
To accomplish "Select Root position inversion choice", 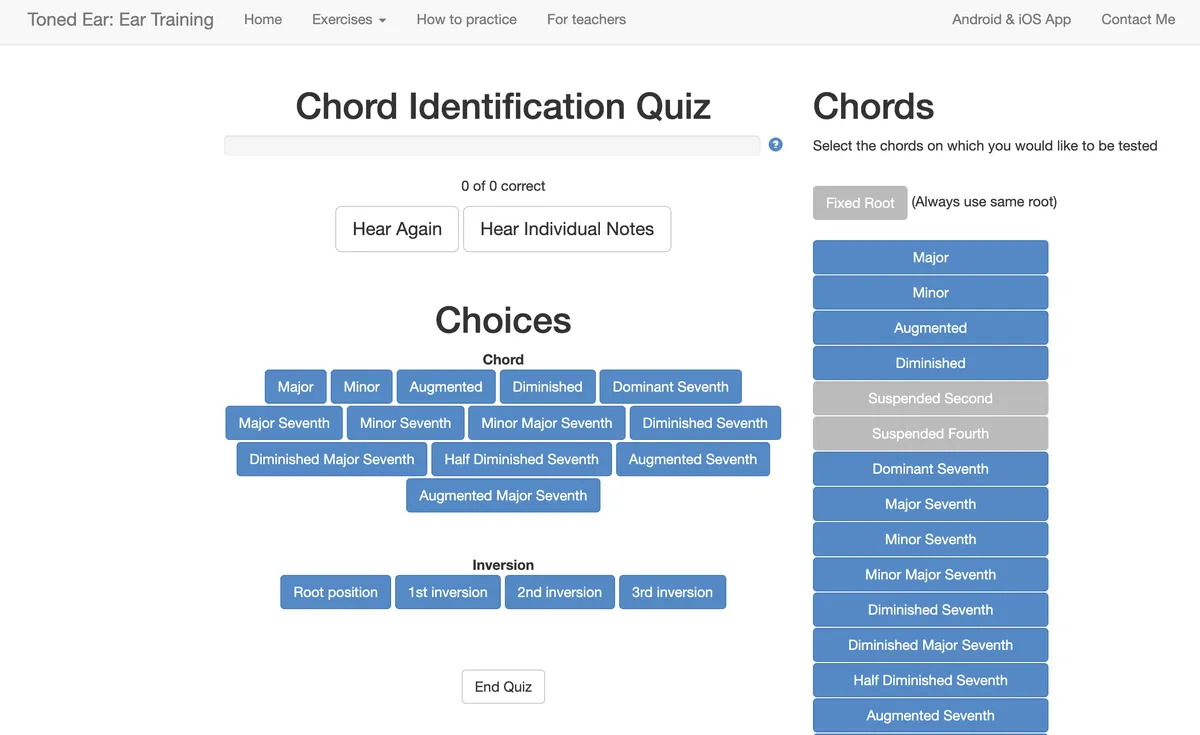I will point(335,592).
